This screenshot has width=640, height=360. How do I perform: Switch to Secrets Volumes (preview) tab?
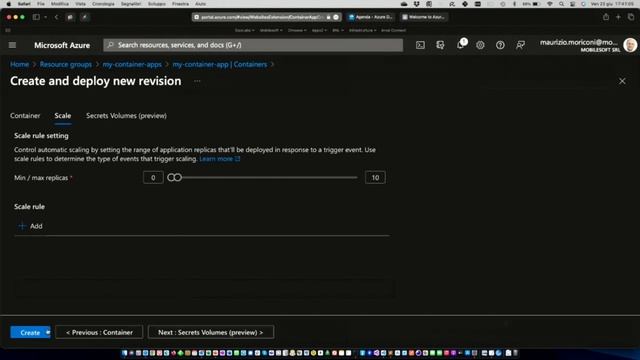(x=126, y=116)
